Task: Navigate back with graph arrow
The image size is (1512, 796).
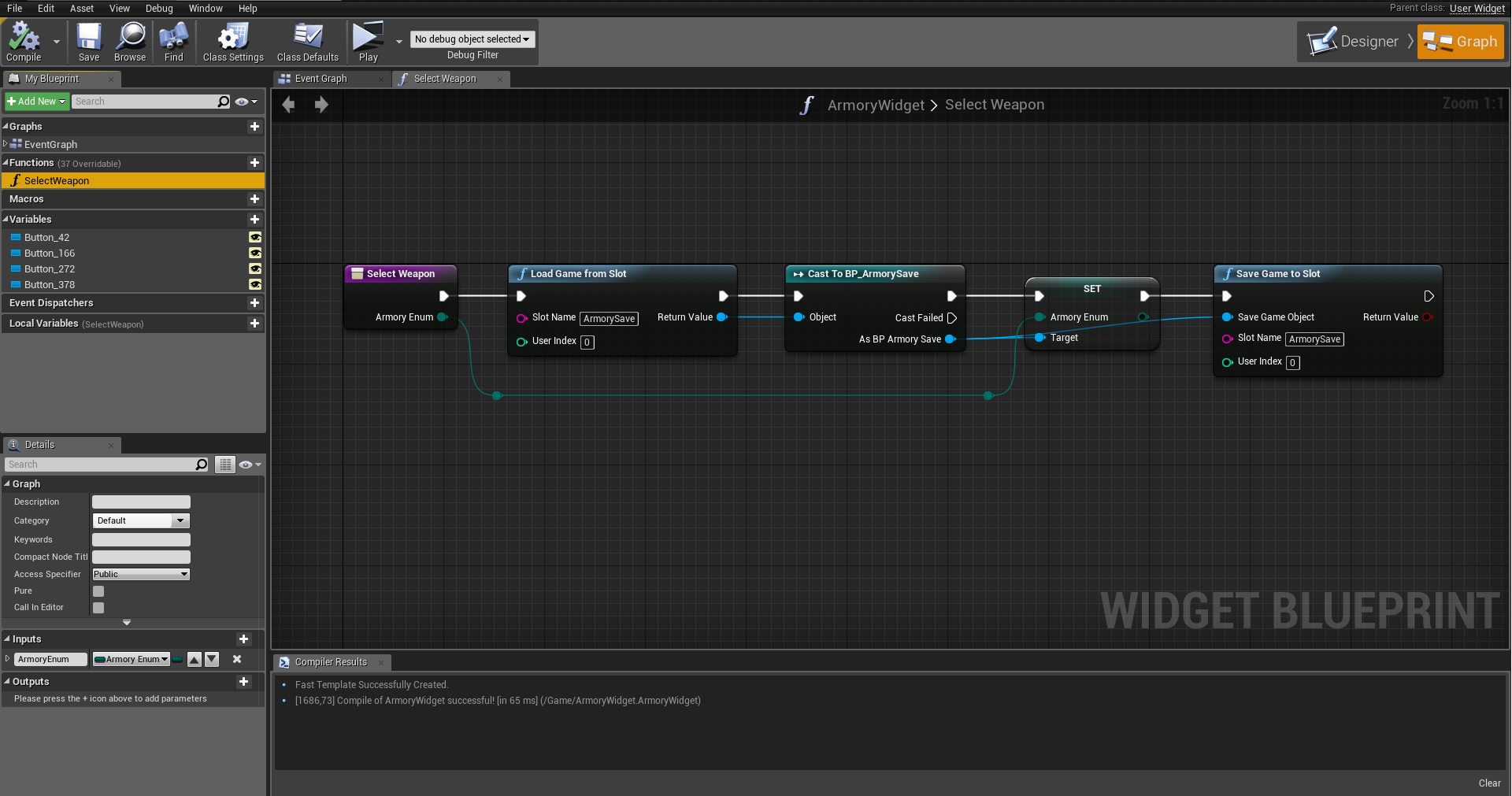Action: click(x=289, y=105)
